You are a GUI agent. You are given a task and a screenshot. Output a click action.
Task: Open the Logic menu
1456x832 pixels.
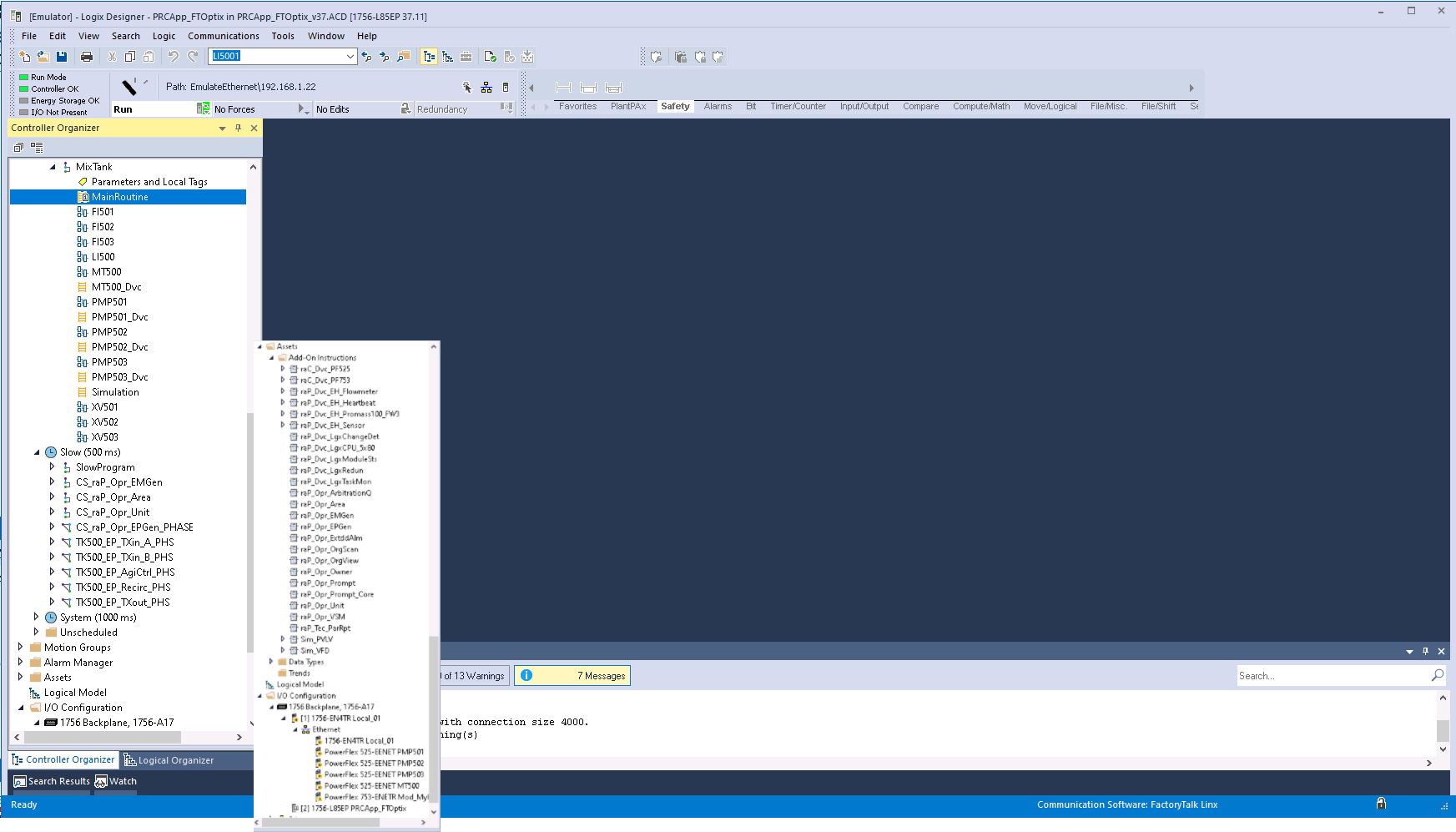coord(164,36)
